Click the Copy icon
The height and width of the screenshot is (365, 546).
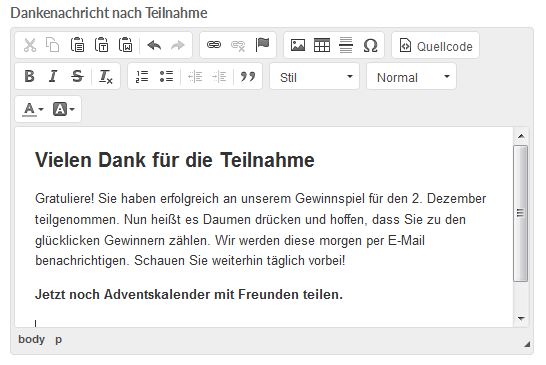click(x=53, y=45)
